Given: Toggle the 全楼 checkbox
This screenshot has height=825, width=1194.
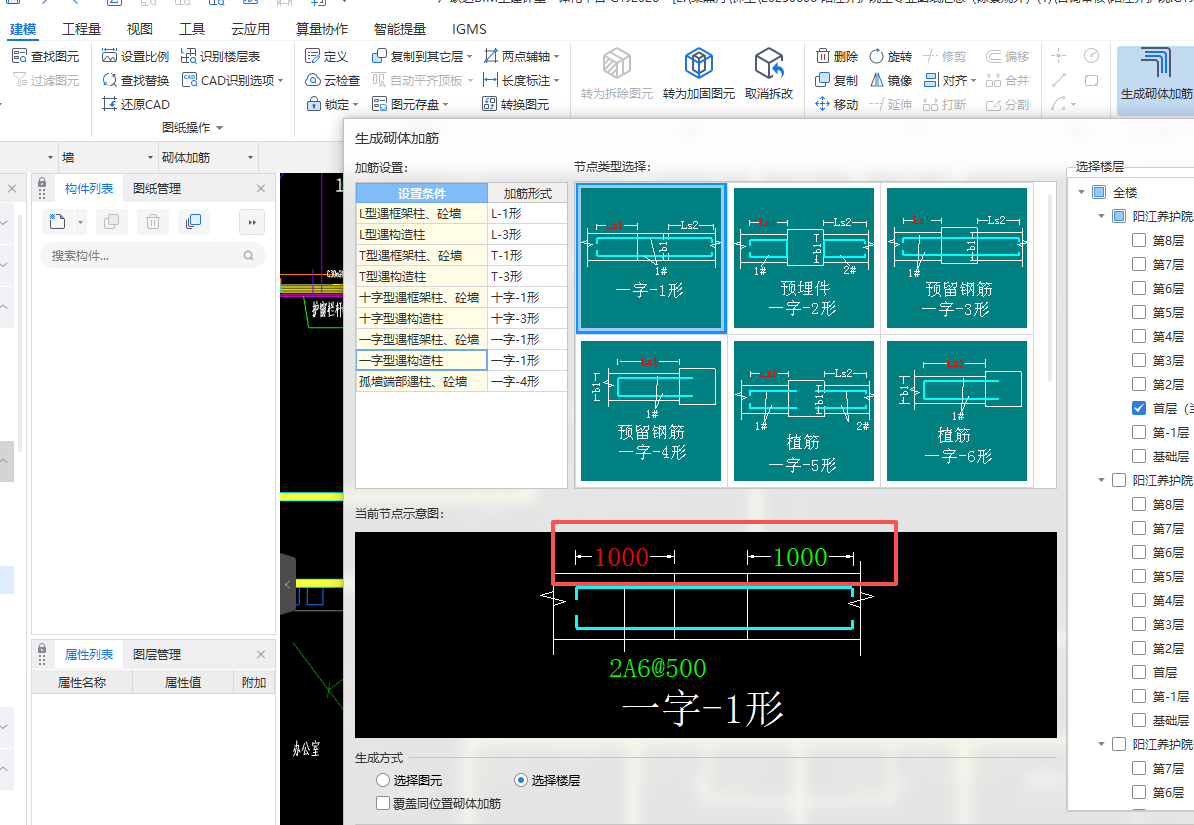Looking at the screenshot, I should (x=1099, y=192).
